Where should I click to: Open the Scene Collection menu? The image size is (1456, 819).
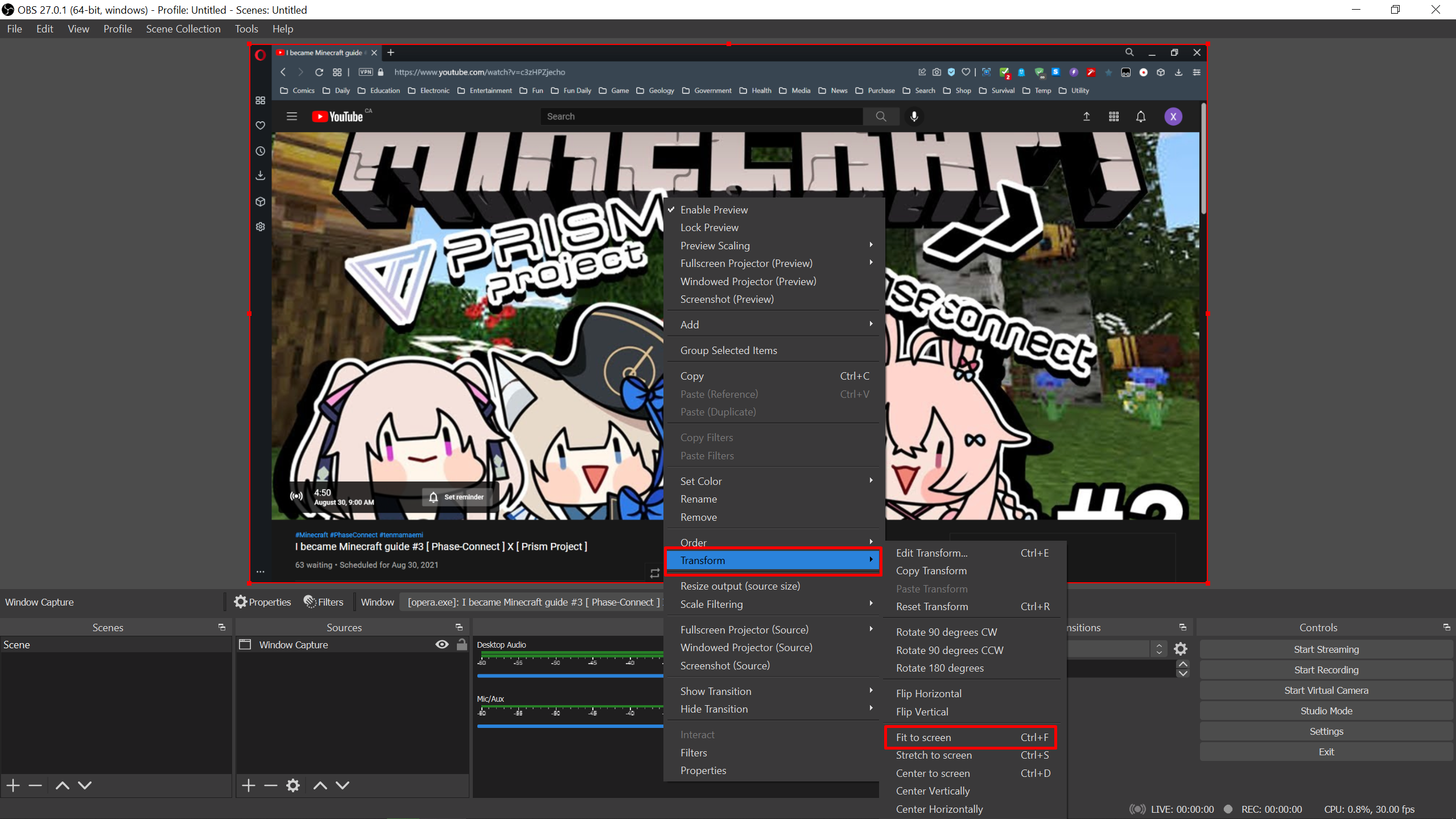pos(183,28)
